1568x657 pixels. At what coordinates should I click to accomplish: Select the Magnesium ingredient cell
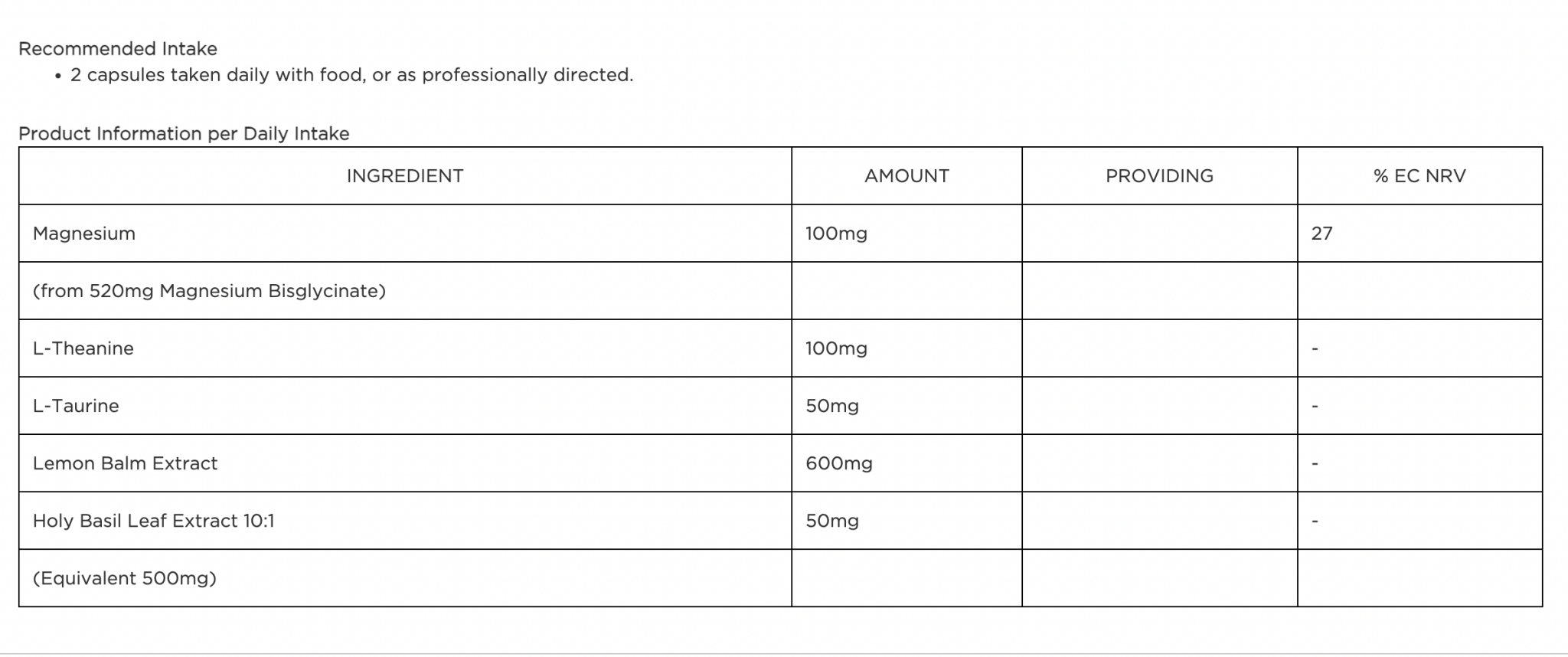click(84, 234)
